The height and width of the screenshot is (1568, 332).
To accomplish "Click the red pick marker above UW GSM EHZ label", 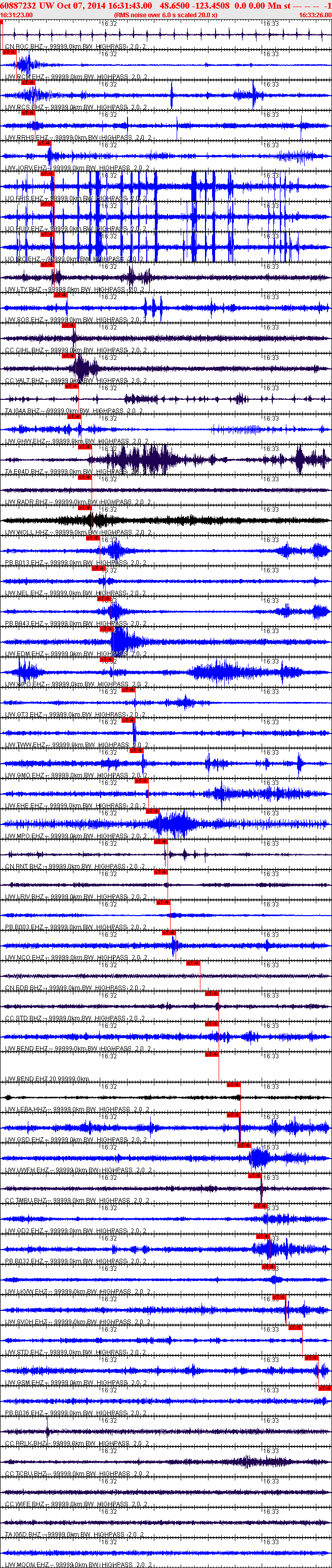I will (x=311, y=1358).
